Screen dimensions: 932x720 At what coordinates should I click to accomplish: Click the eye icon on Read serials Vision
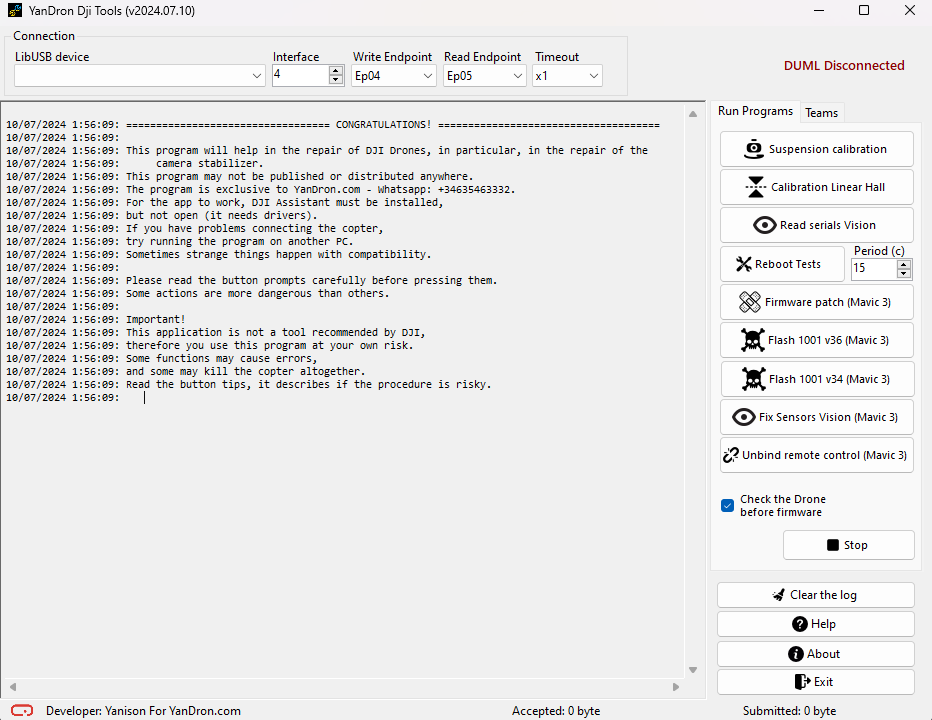[765, 225]
